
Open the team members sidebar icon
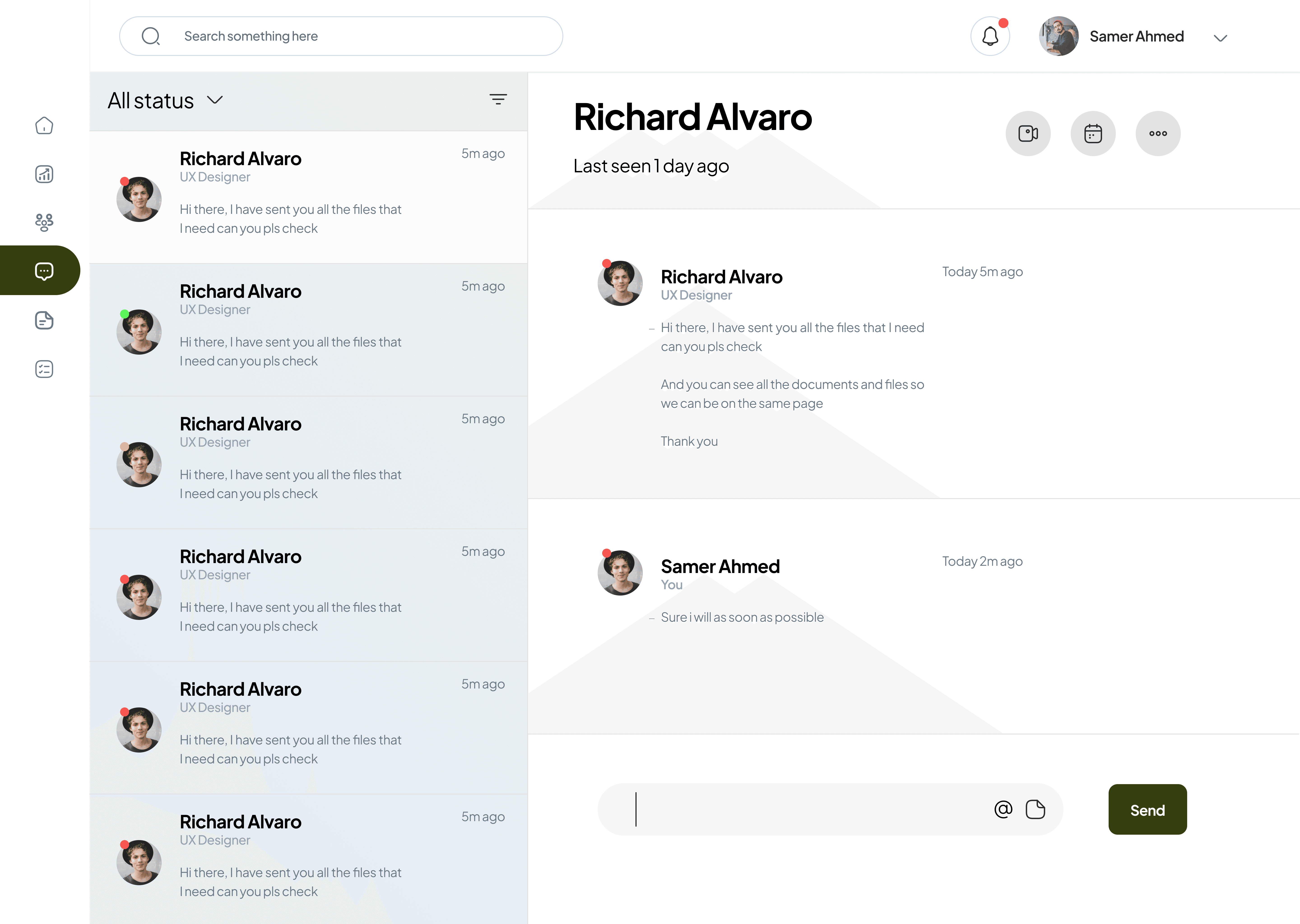click(44, 222)
